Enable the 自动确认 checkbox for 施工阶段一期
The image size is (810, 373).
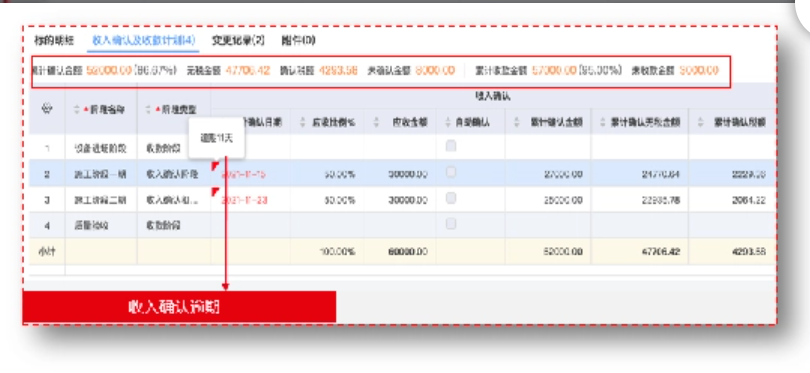451,172
